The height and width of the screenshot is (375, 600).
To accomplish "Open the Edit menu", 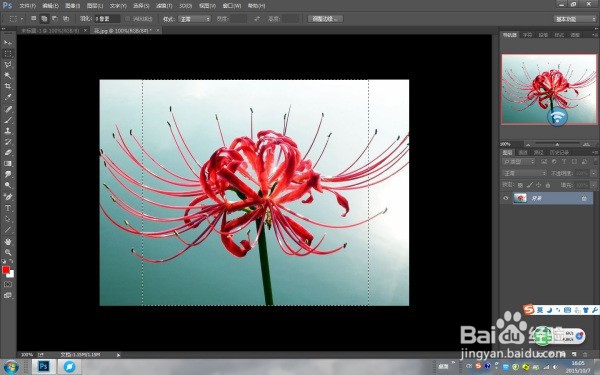I will click(x=50, y=6).
